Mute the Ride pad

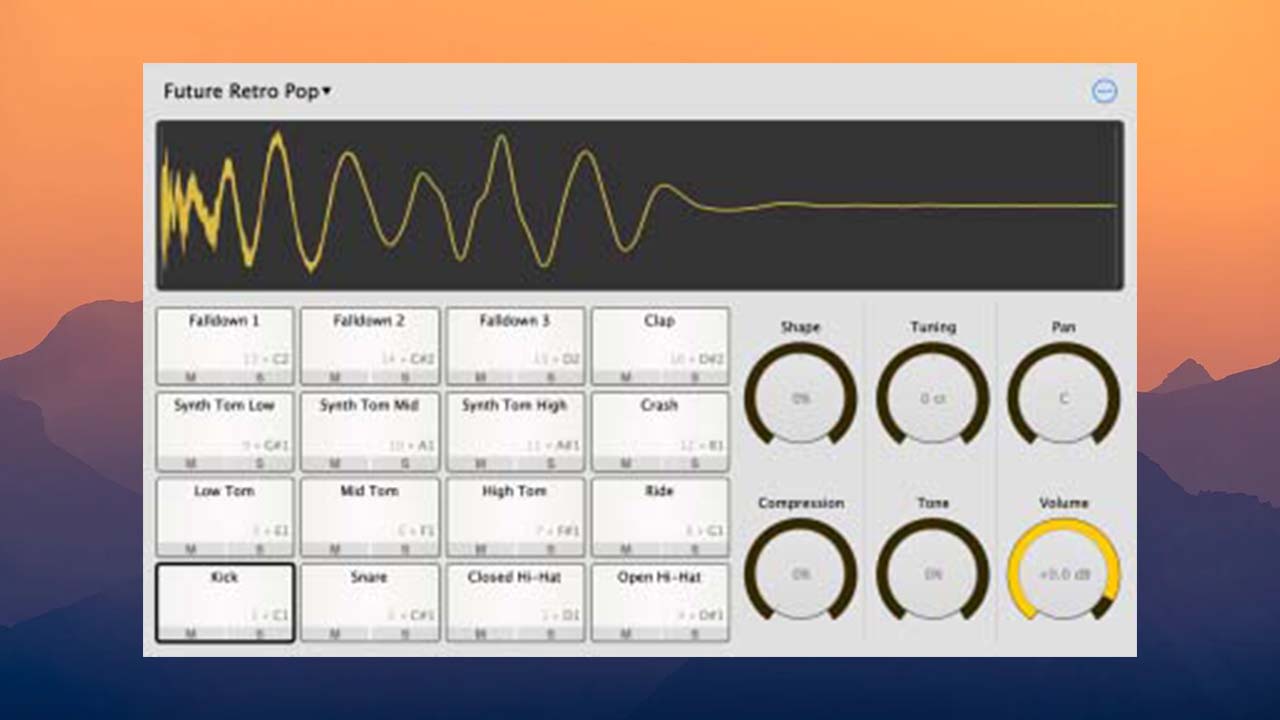click(626, 548)
